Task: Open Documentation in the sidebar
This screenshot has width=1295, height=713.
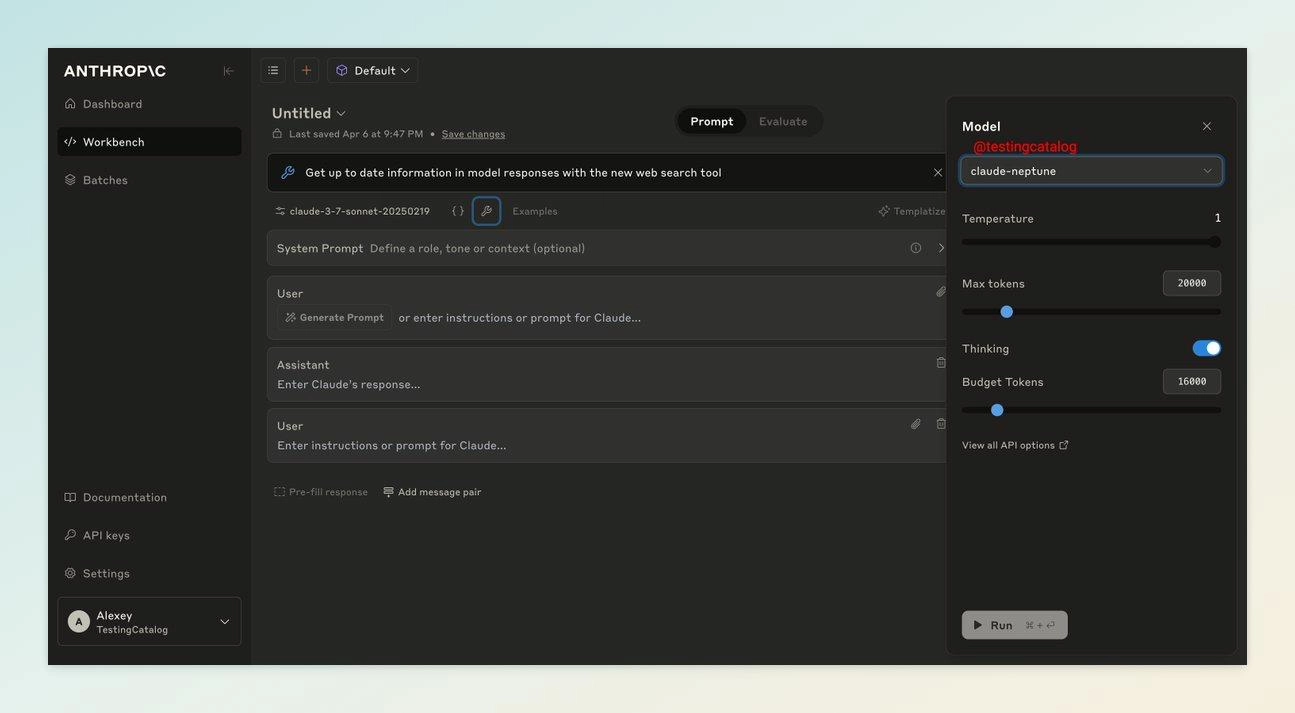Action: coord(149,497)
